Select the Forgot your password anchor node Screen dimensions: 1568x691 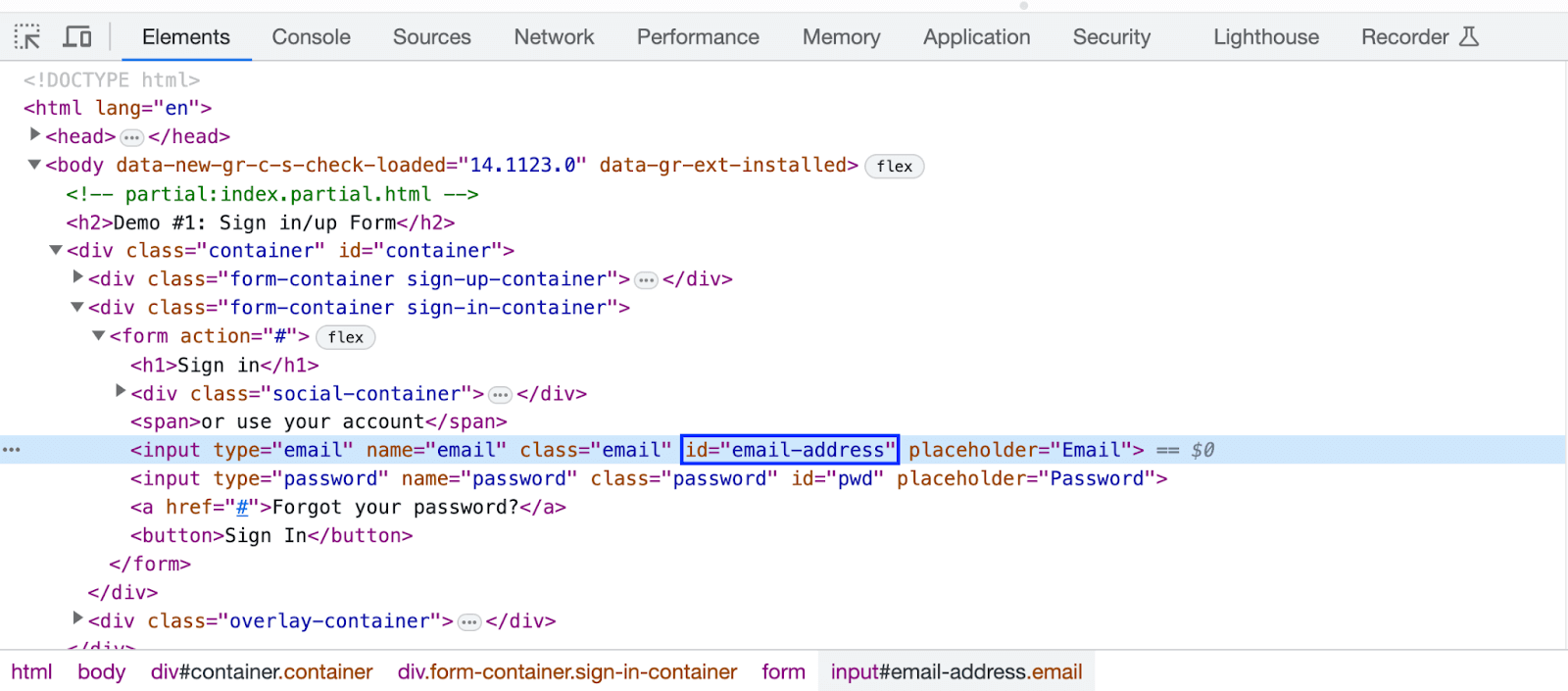pyautogui.click(x=348, y=508)
